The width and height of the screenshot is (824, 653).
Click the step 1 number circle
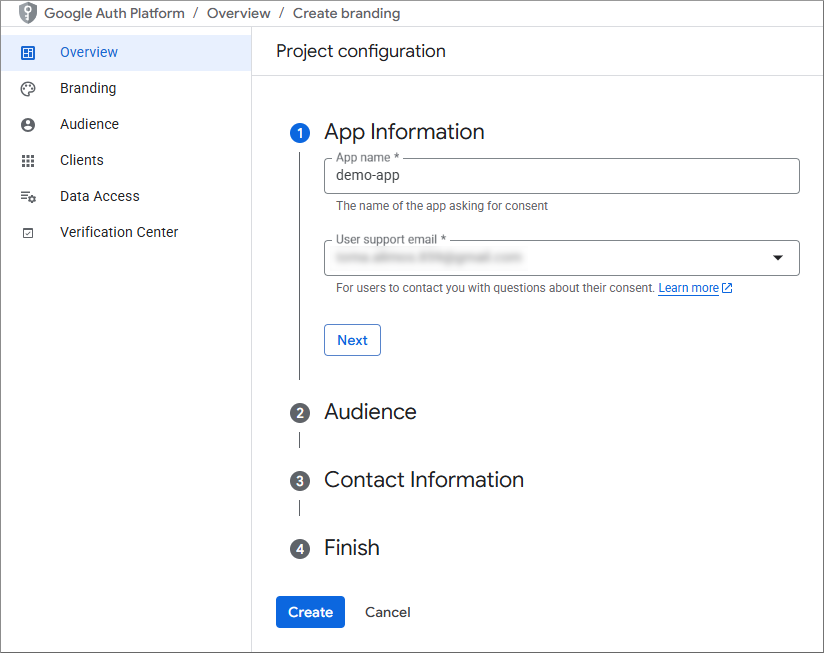coord(300,133)
